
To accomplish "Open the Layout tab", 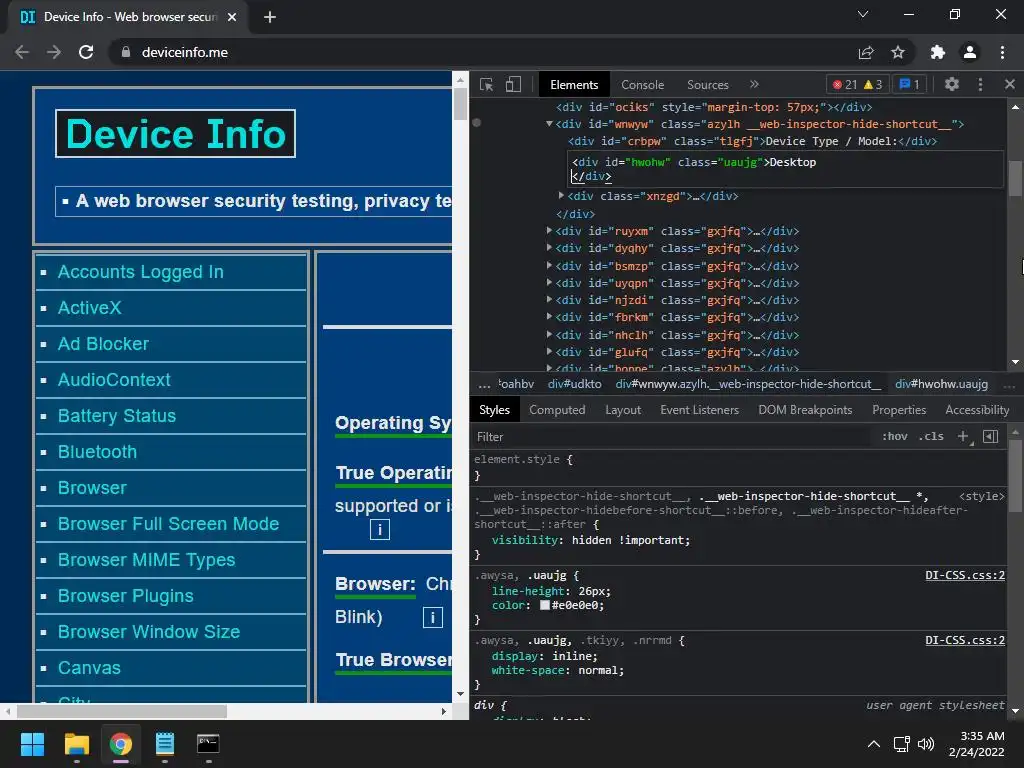I will pyautogui.click(x=623, y=410).
